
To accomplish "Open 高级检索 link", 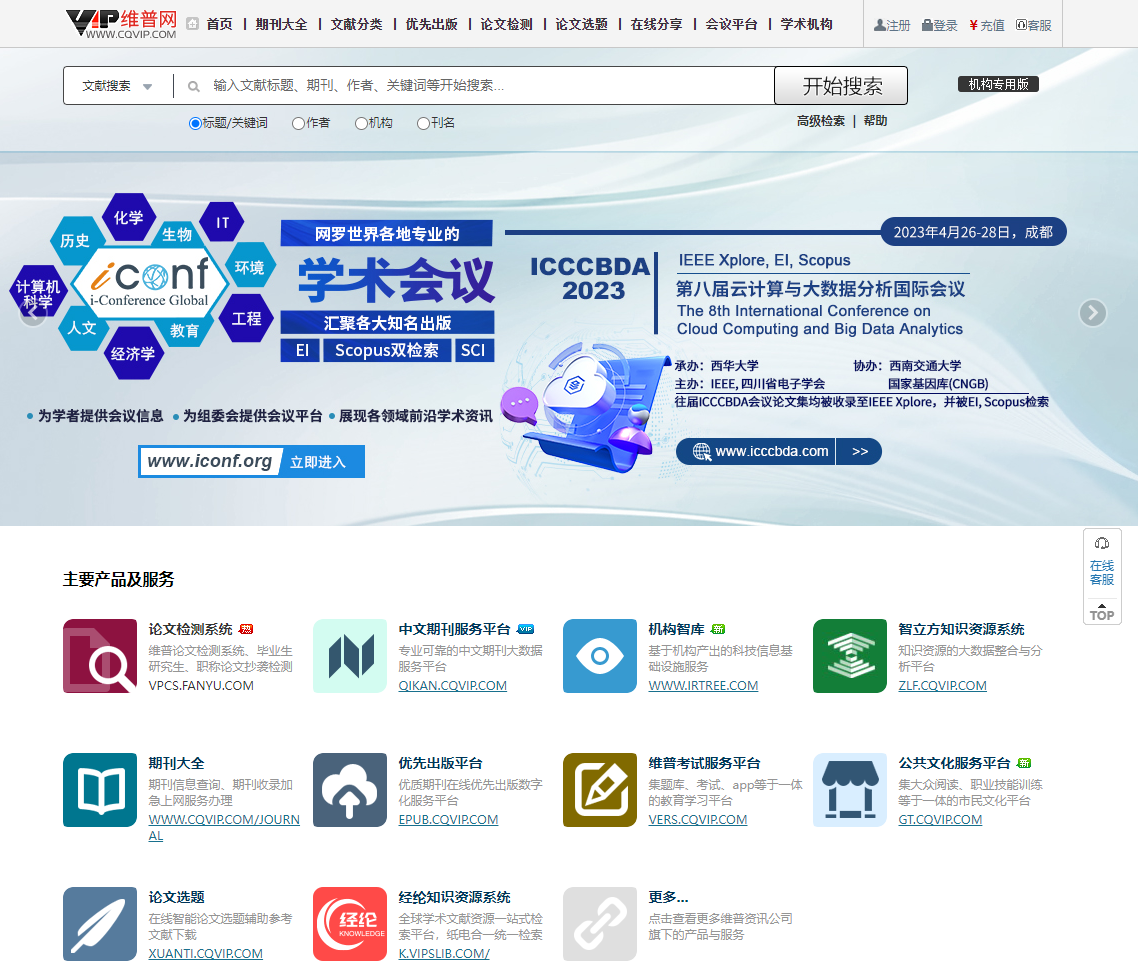I will click(x=821, y=121).
